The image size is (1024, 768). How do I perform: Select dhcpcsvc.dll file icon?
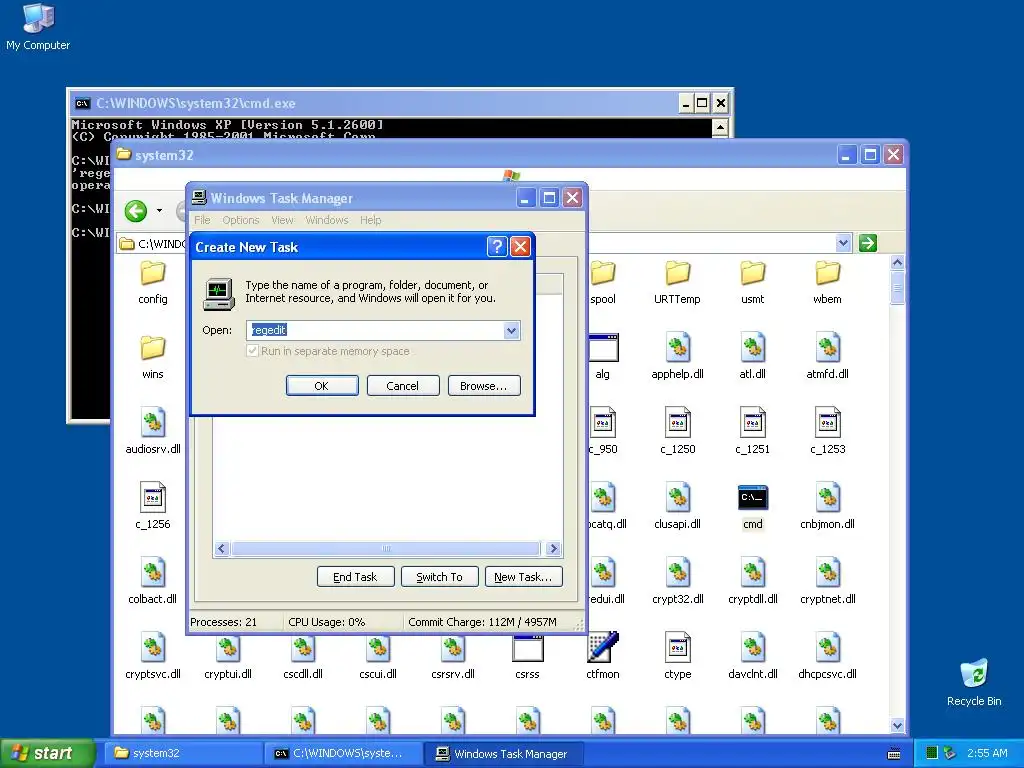pos(828,648)
